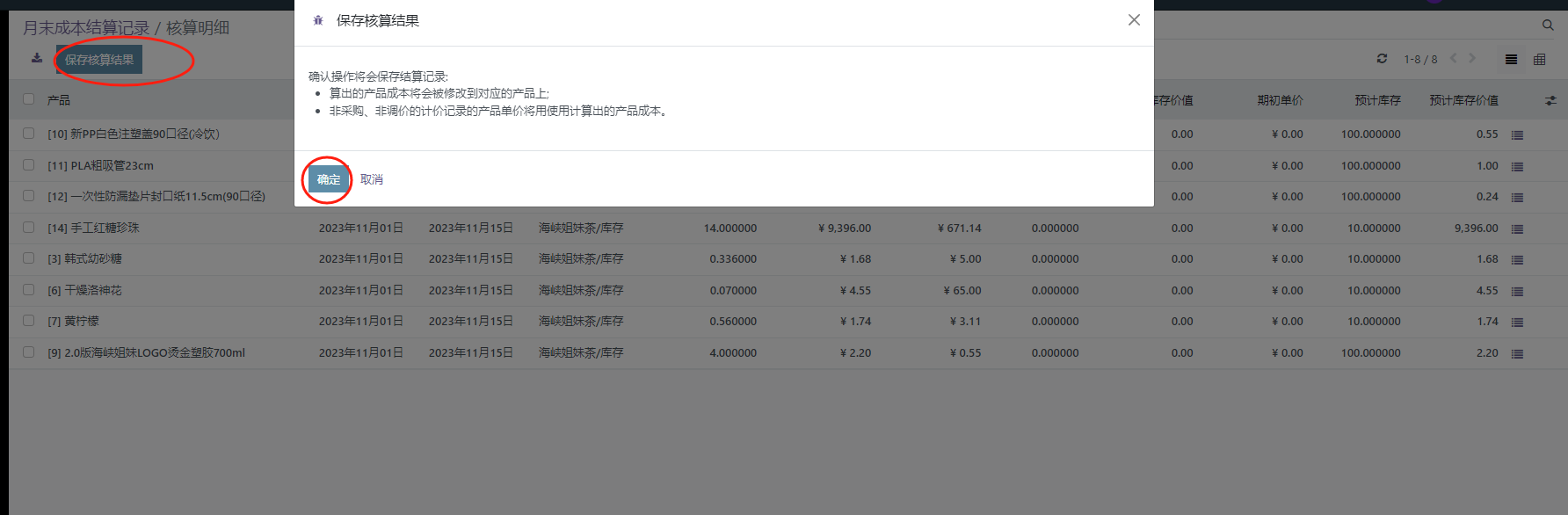This screenshot has height=515, width=1568.
Task: Open the optional columns settings dropdown
Action: (1550, 101)
